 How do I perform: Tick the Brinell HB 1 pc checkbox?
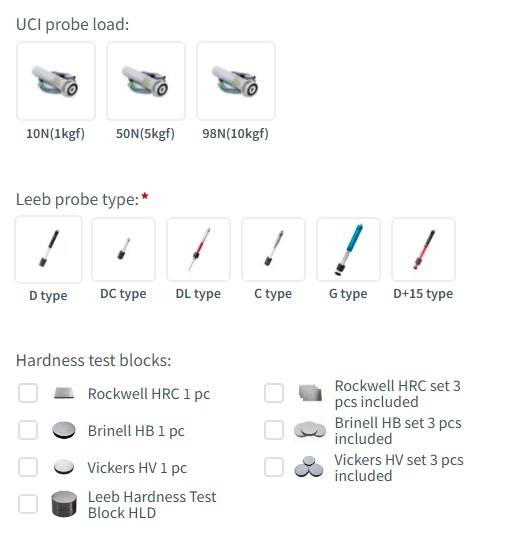[28, 430]
